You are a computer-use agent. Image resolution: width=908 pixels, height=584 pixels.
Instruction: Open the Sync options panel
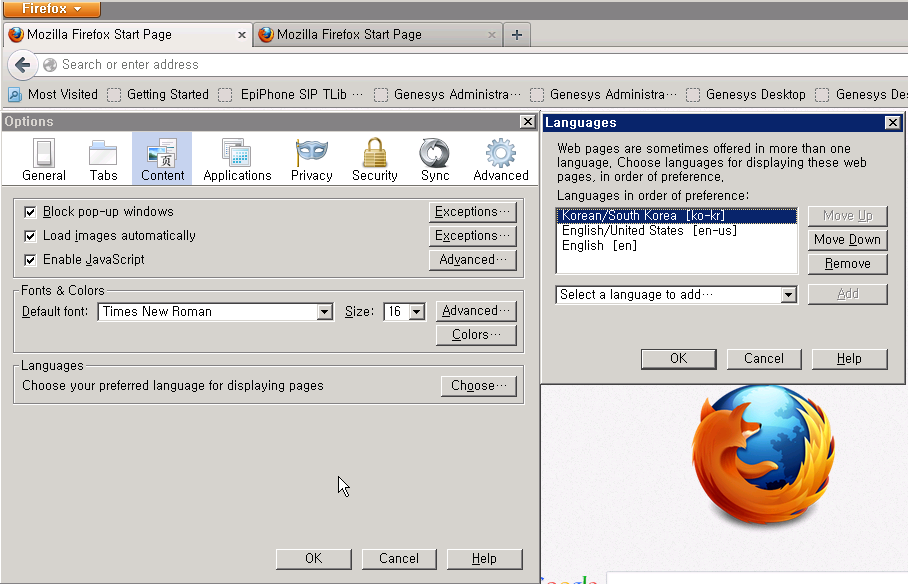435,159
